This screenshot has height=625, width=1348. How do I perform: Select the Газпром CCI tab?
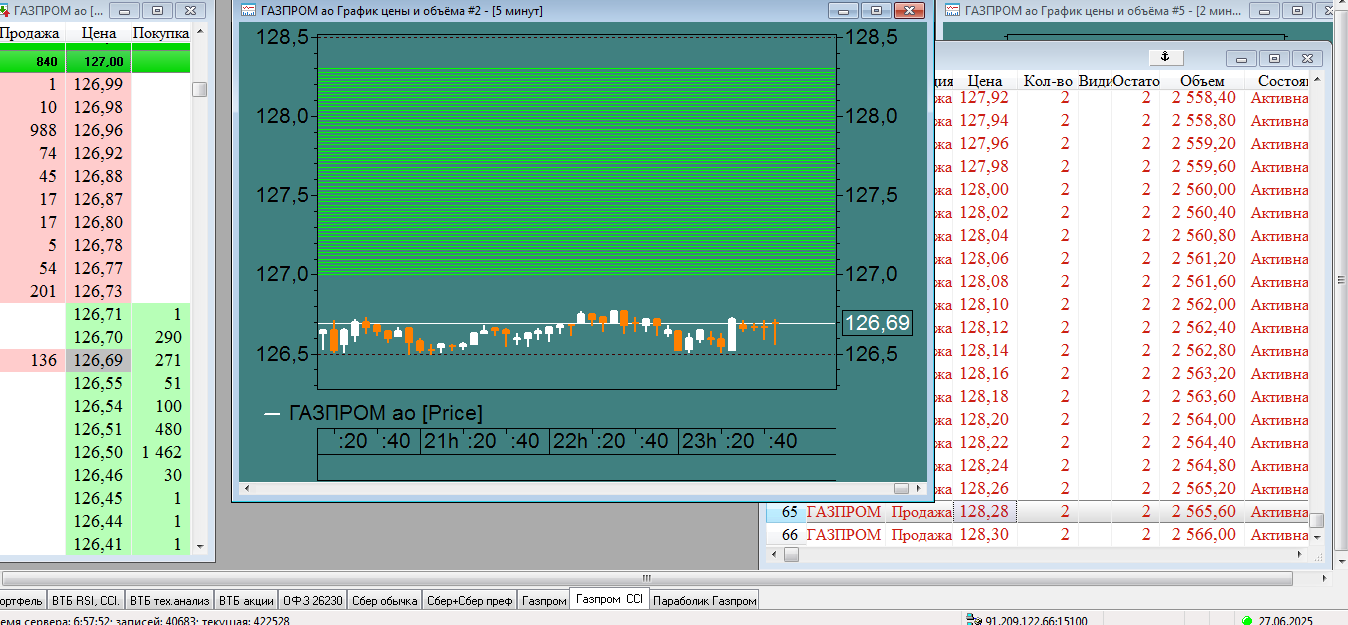click(609, 599)
